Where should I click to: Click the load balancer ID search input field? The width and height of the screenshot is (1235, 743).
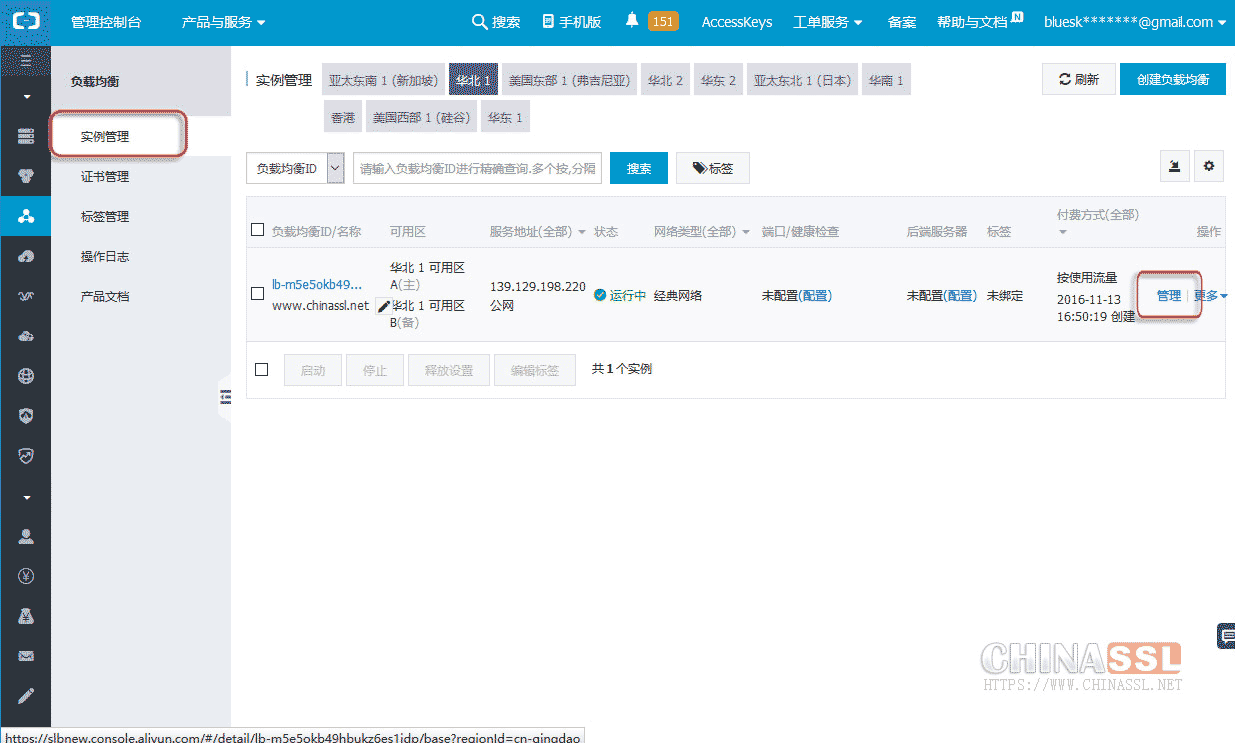477,169
